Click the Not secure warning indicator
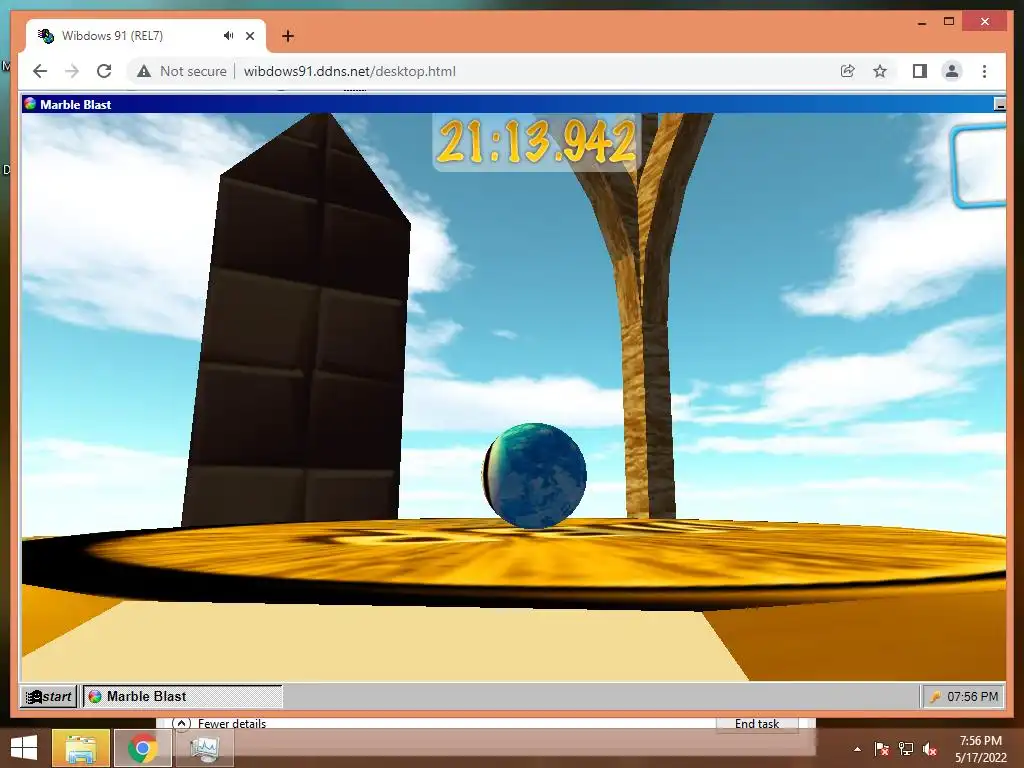 click(182, 71)
